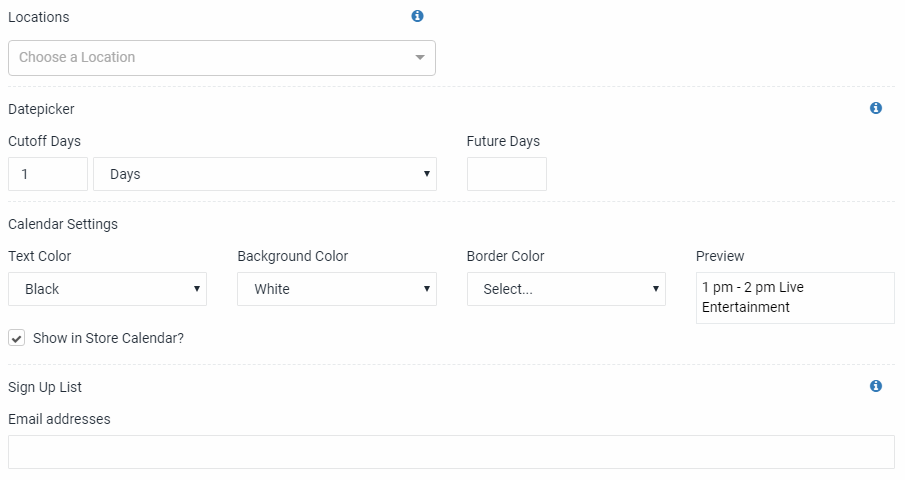Expand the Days unit dropdown
This screenshot has height=480, width=905.
coord(265,174)
